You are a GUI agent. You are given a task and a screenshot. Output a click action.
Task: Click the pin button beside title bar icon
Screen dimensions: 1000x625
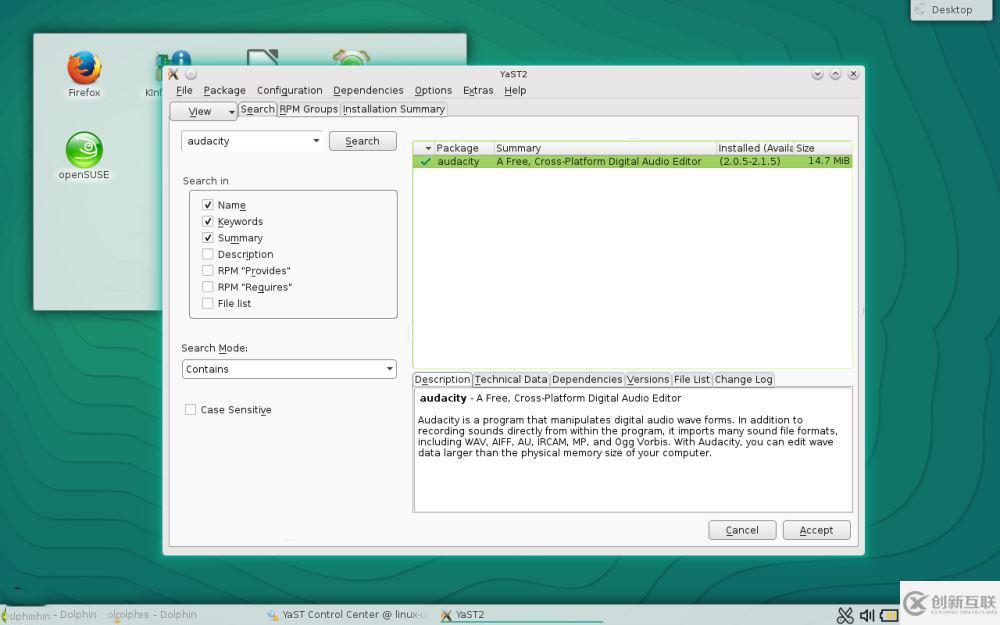[x=191, y=74]
